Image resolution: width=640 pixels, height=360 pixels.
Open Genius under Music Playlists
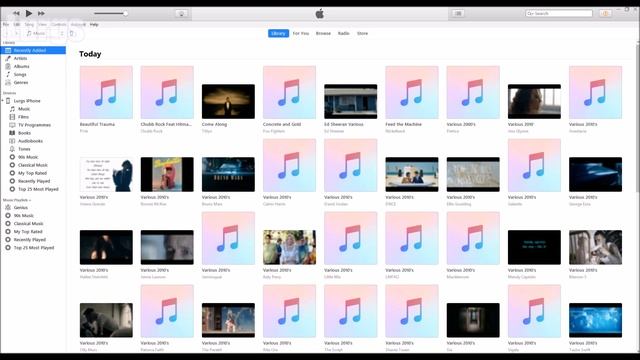coord(33,207)
